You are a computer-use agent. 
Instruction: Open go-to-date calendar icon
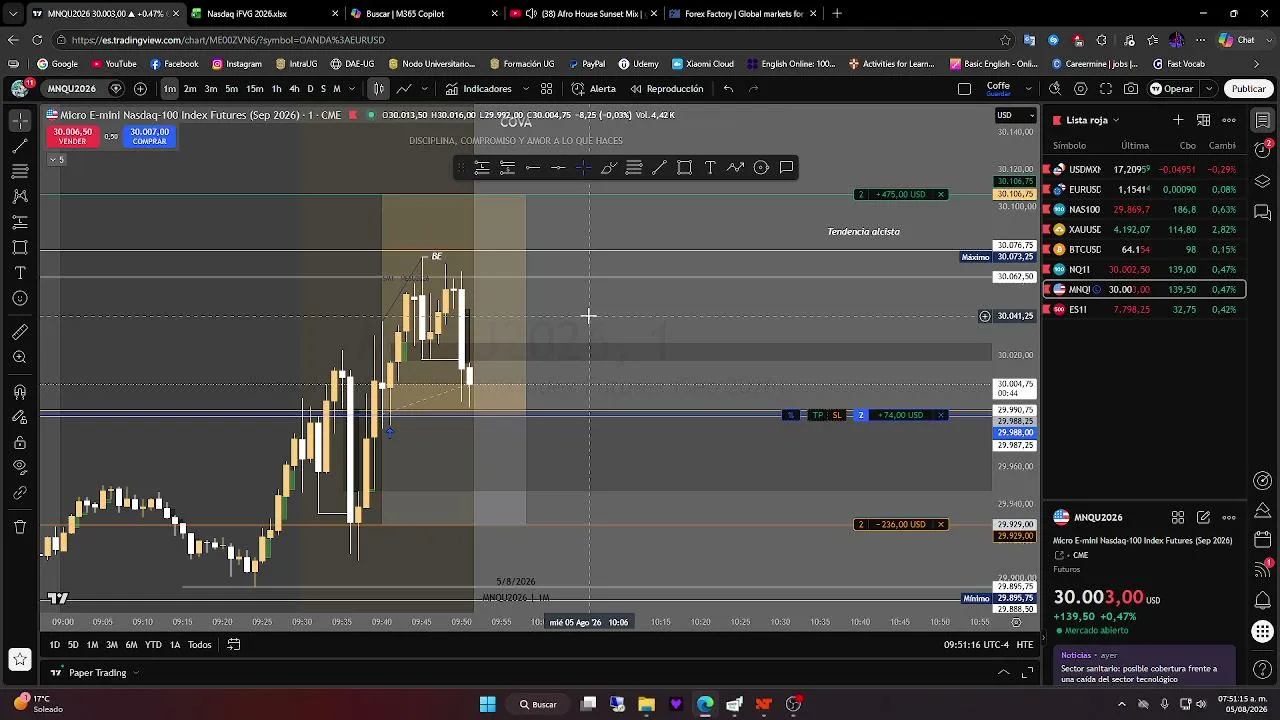(234, 645)
